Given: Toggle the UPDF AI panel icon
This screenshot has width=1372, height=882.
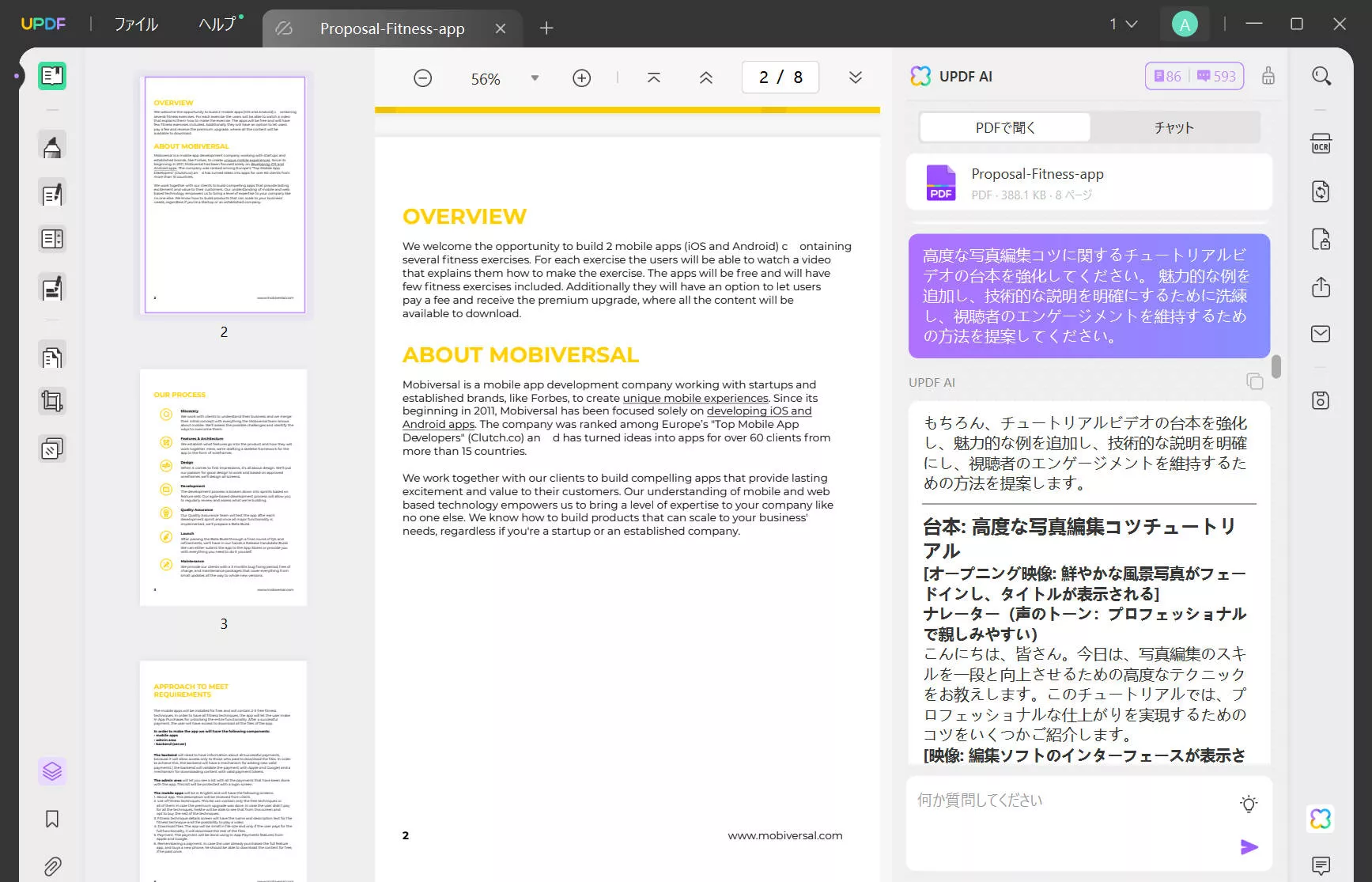Looking at the screenshot, I should tap(1321, 819).
